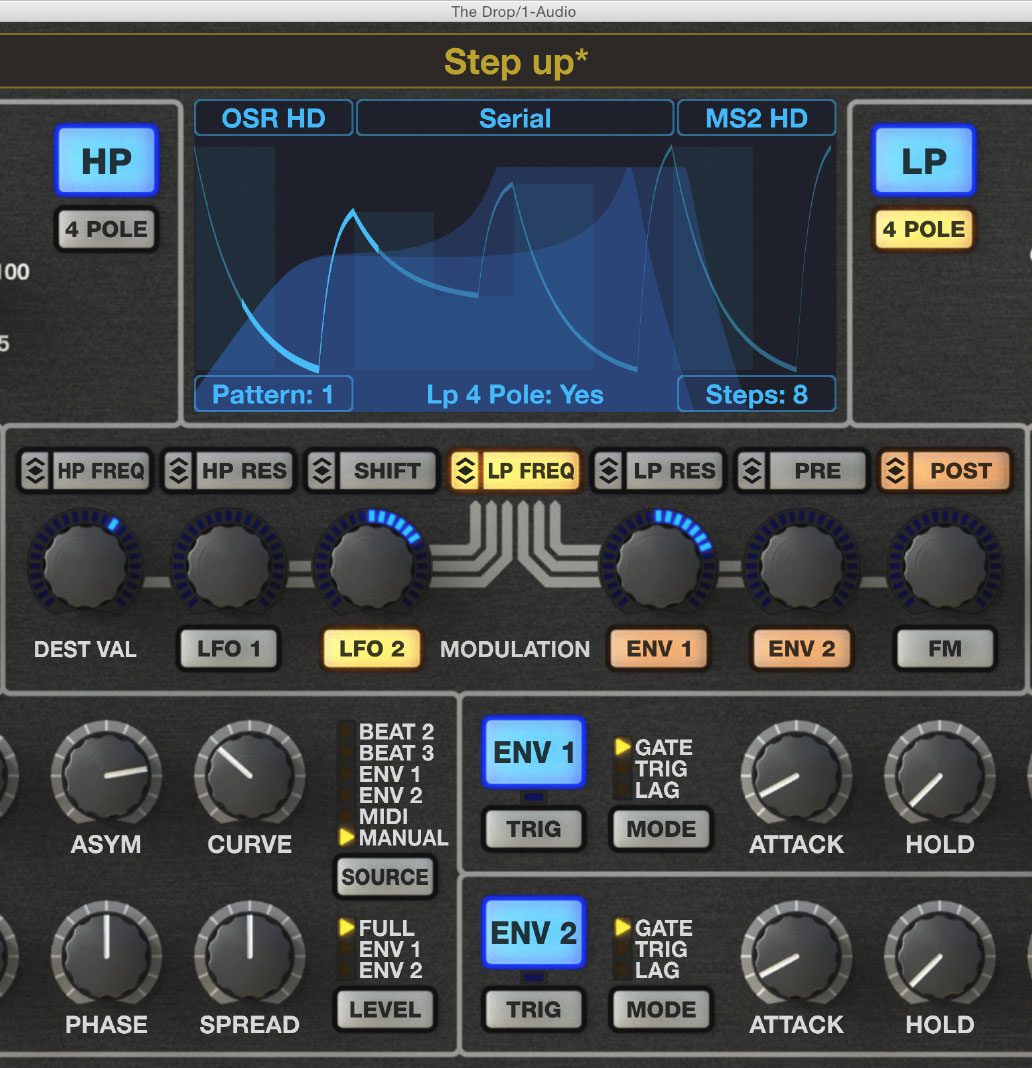Click the knob above the FM button
1032x1068 pixels.
pos(945,565)
